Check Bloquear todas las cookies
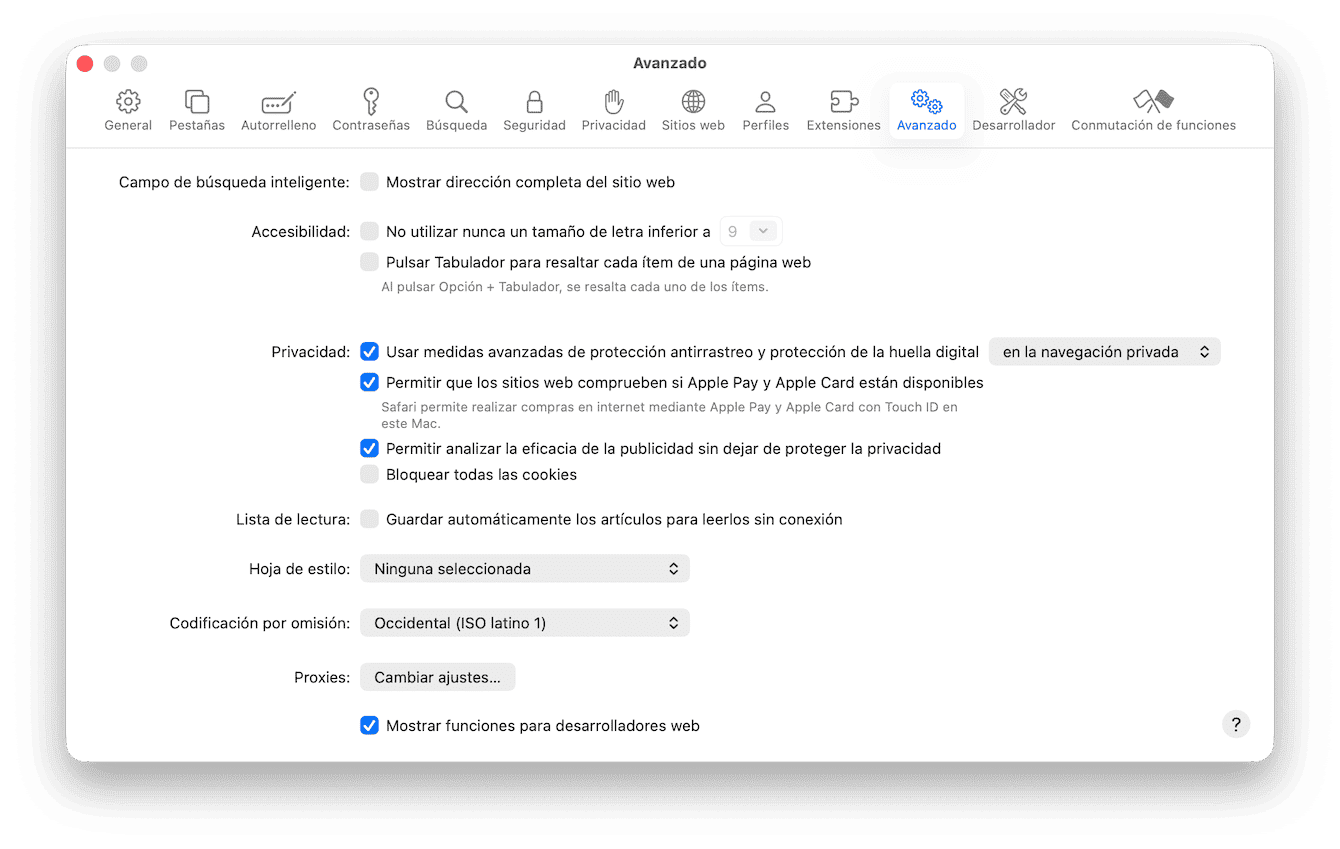Viewport: 1340px width, 849px height. tap(370, 475)
